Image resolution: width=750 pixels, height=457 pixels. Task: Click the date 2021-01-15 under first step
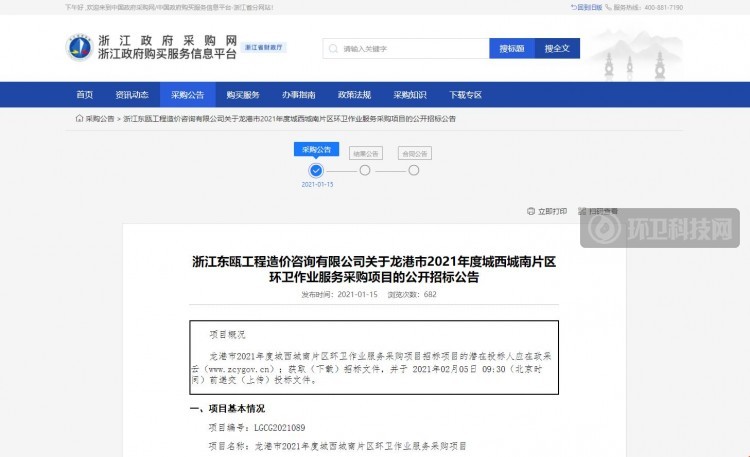click(317, 184)
